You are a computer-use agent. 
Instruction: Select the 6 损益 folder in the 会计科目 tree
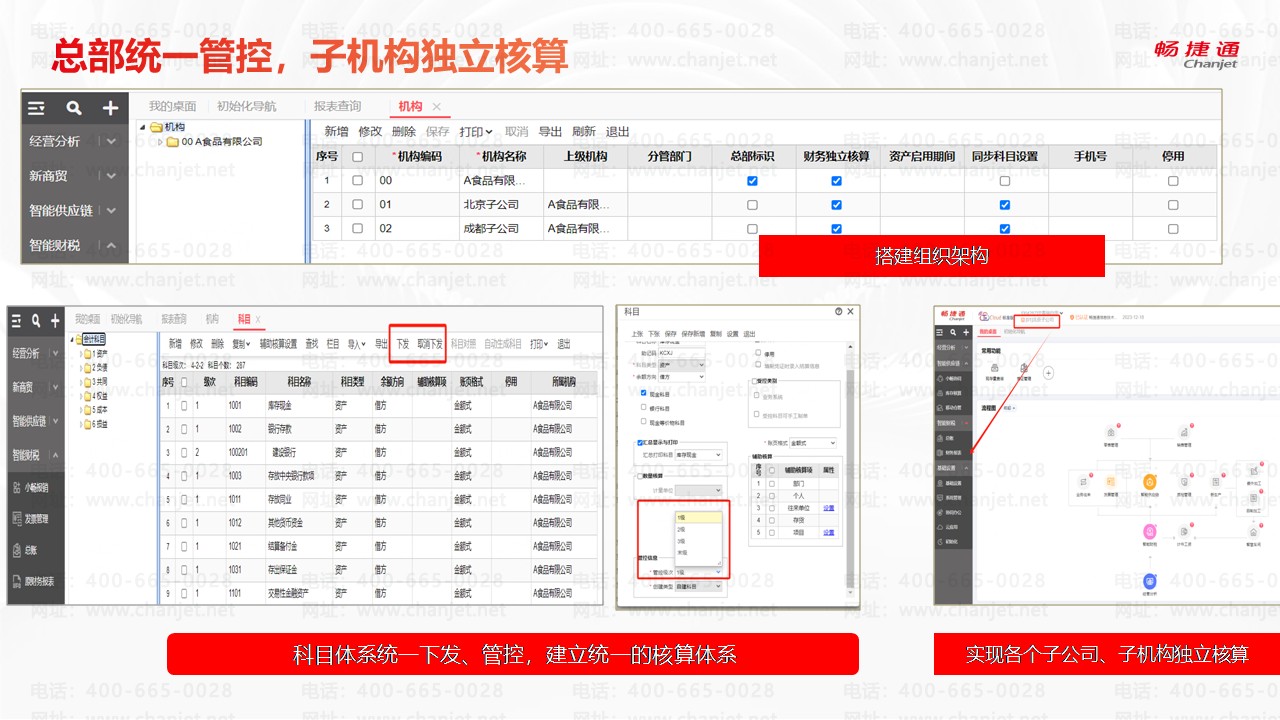tap(97, 423)
